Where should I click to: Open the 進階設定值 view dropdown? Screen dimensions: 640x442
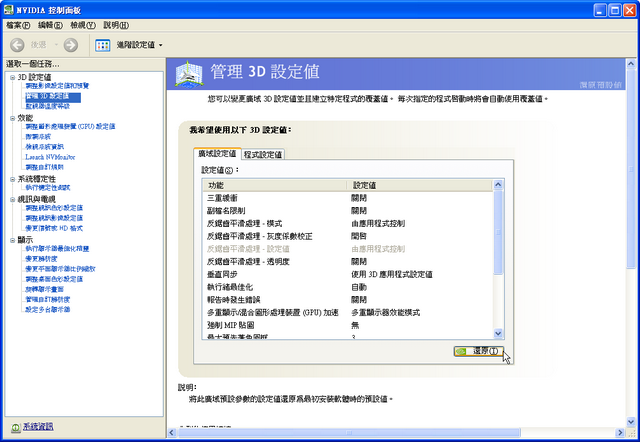coord(160,45)
